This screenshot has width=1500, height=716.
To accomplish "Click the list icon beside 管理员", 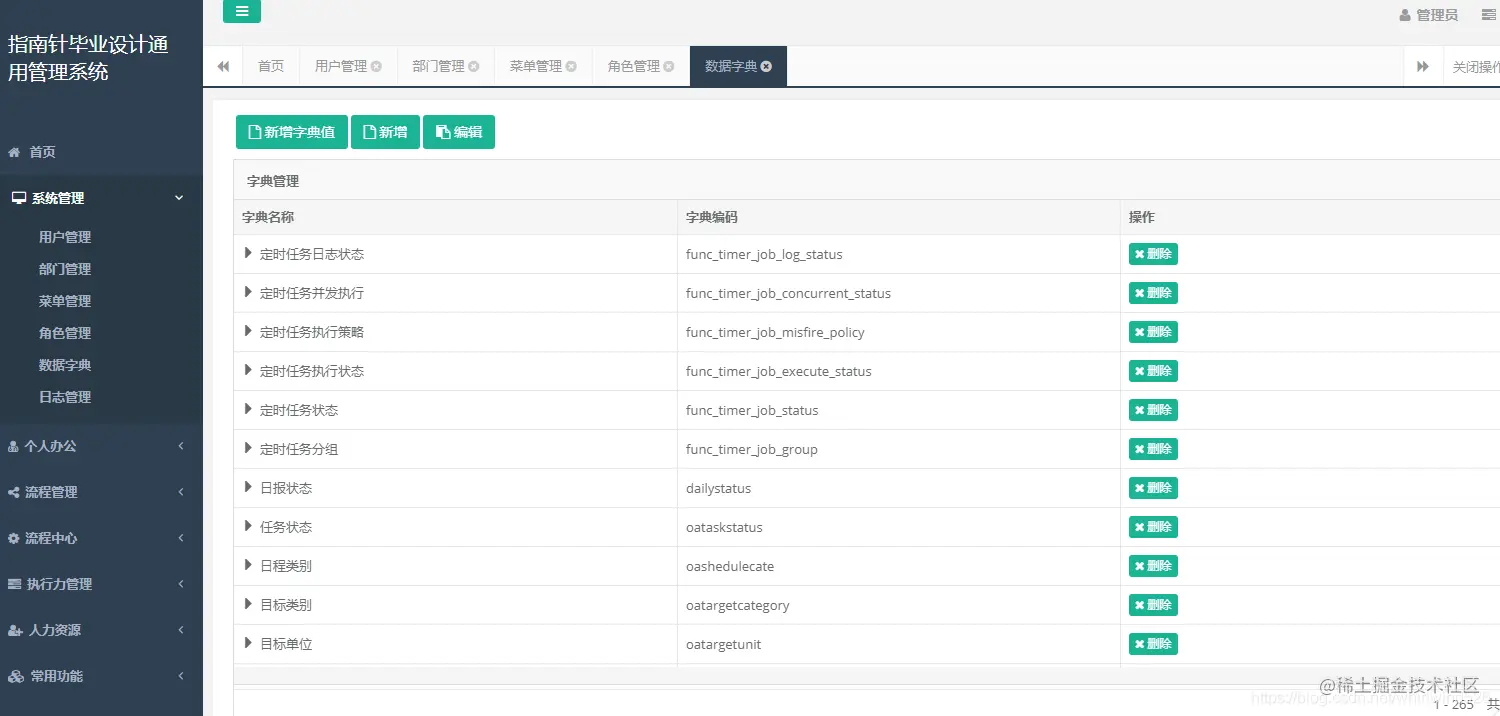I will (x=1489, y=16).
